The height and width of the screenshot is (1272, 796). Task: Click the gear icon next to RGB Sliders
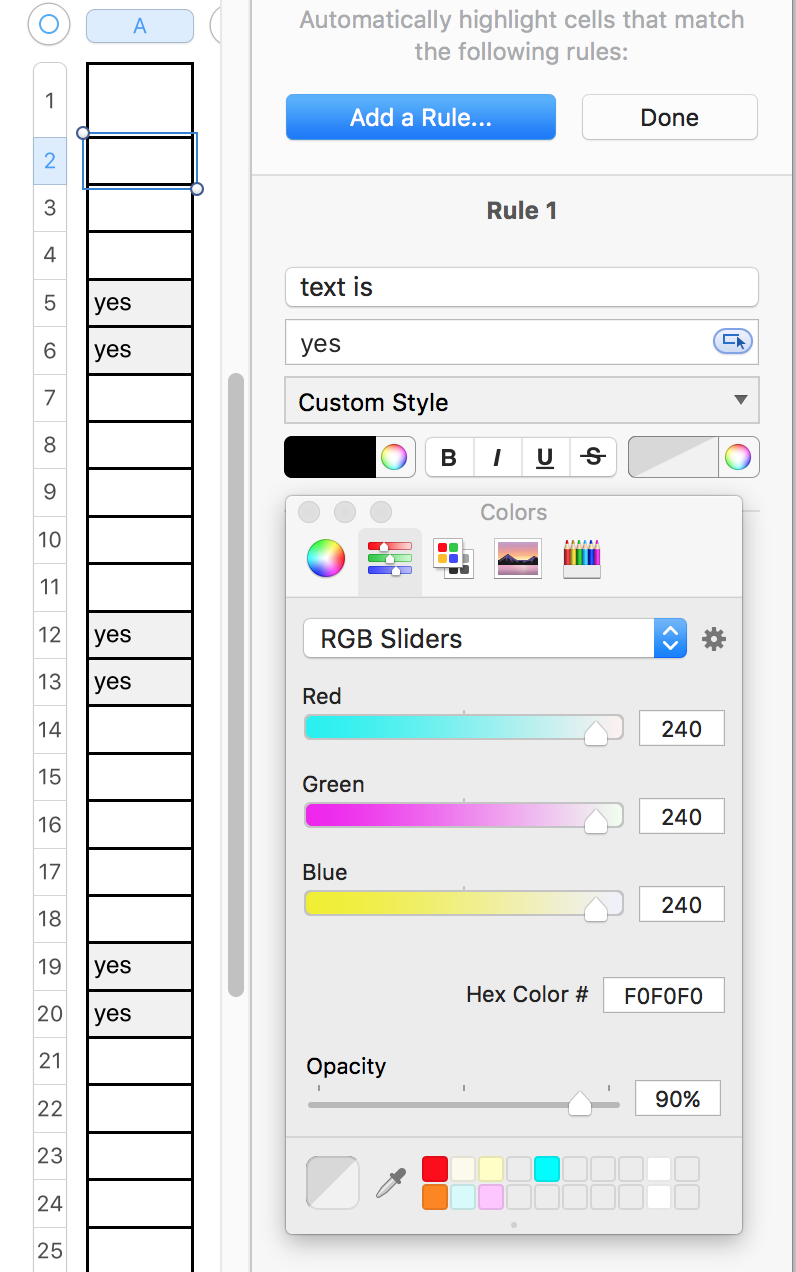point(714,638)
